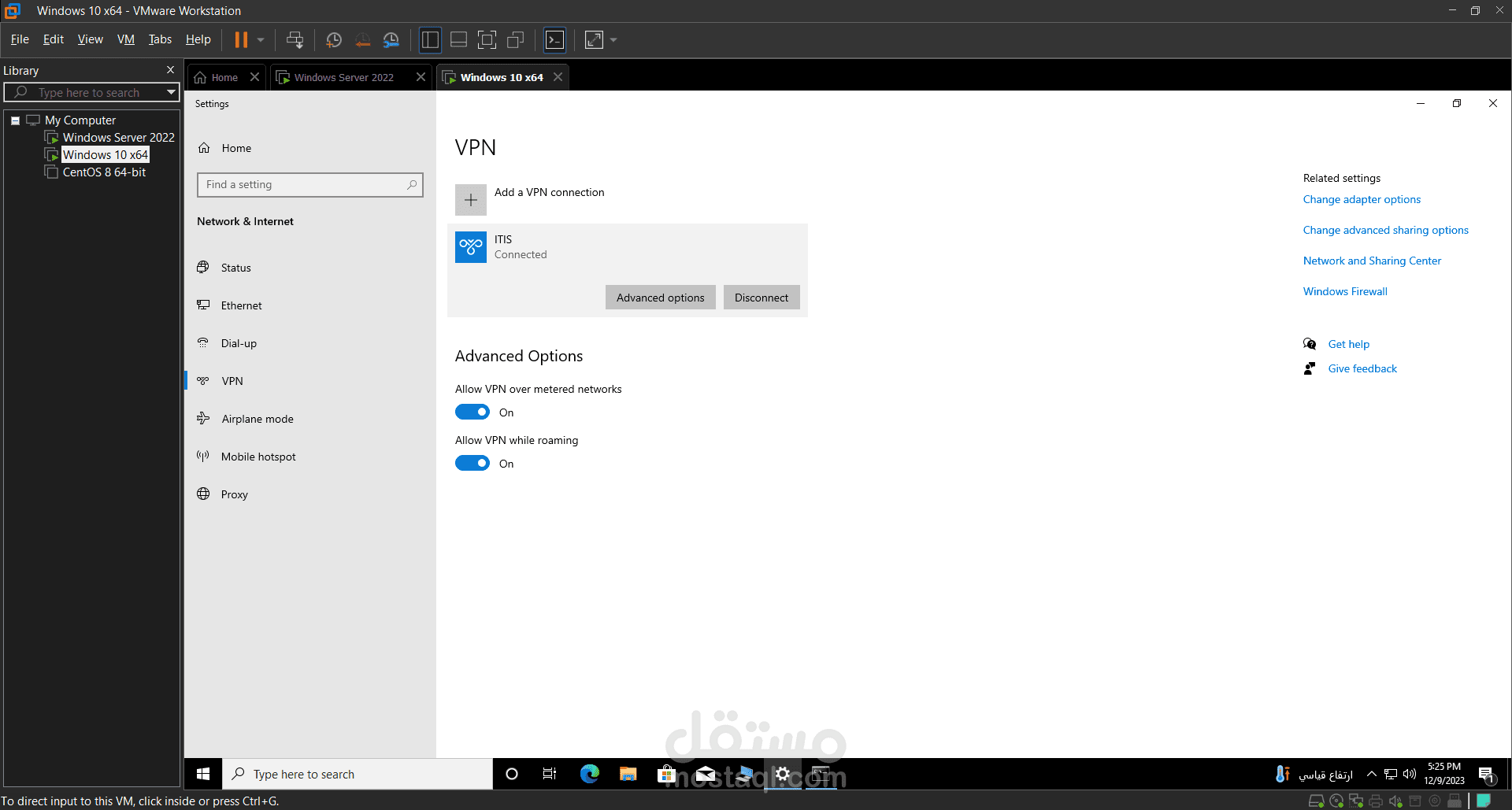
Task: Open the Proxy settings page
Action: pos(234,494)
